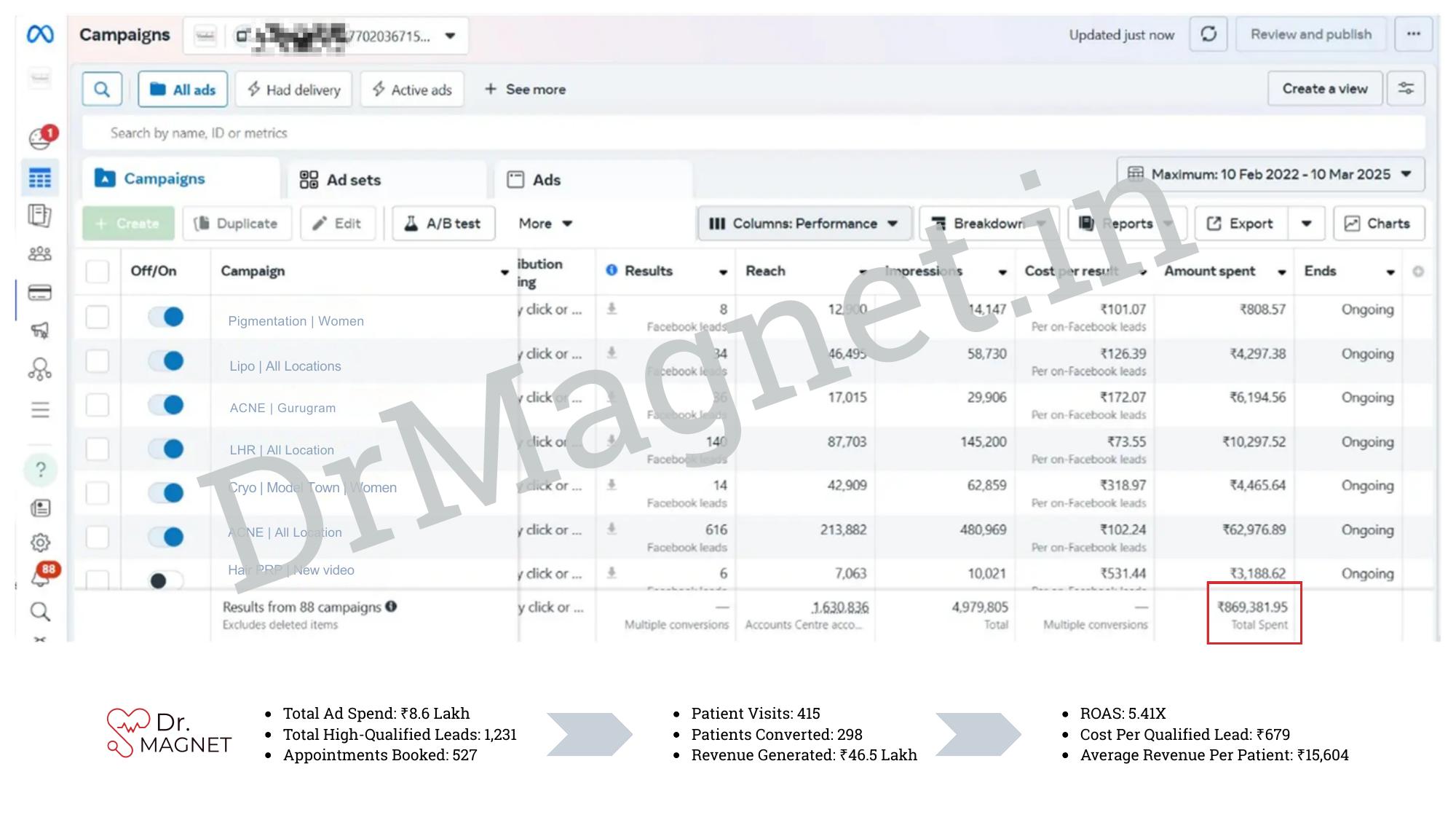Select Campaigns table icon in sidebar

pos(40,178)
